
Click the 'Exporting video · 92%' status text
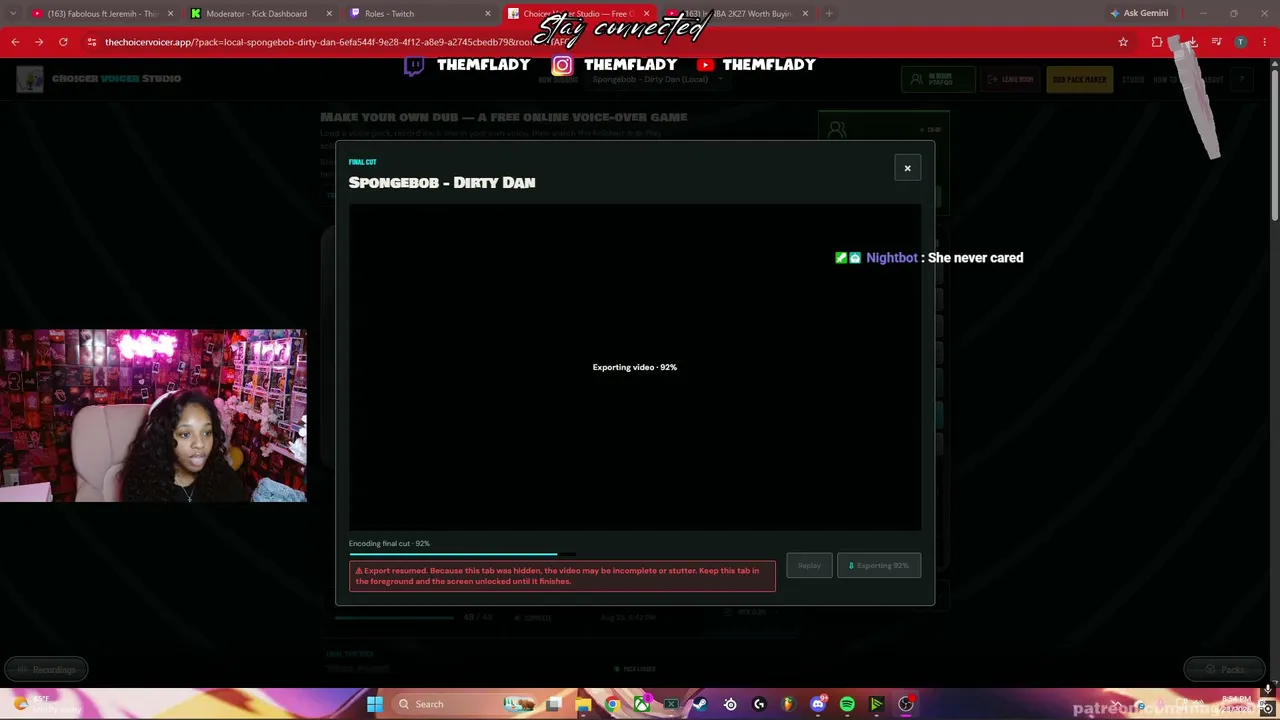[x=635, y=367]
